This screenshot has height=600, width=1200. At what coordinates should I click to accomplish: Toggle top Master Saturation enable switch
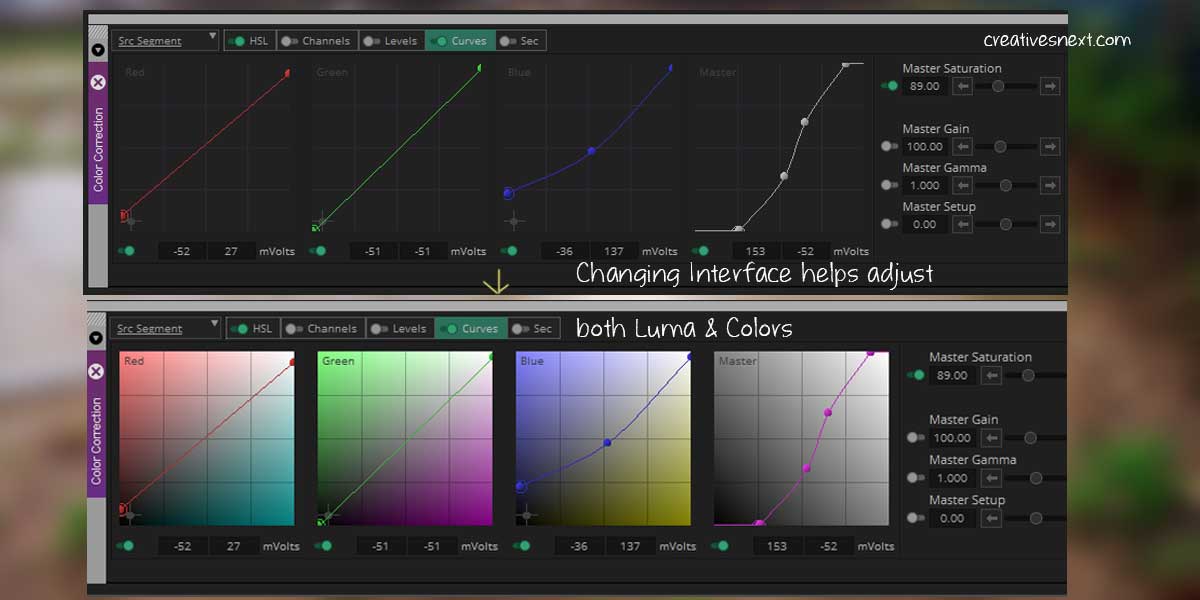(888, 87)
